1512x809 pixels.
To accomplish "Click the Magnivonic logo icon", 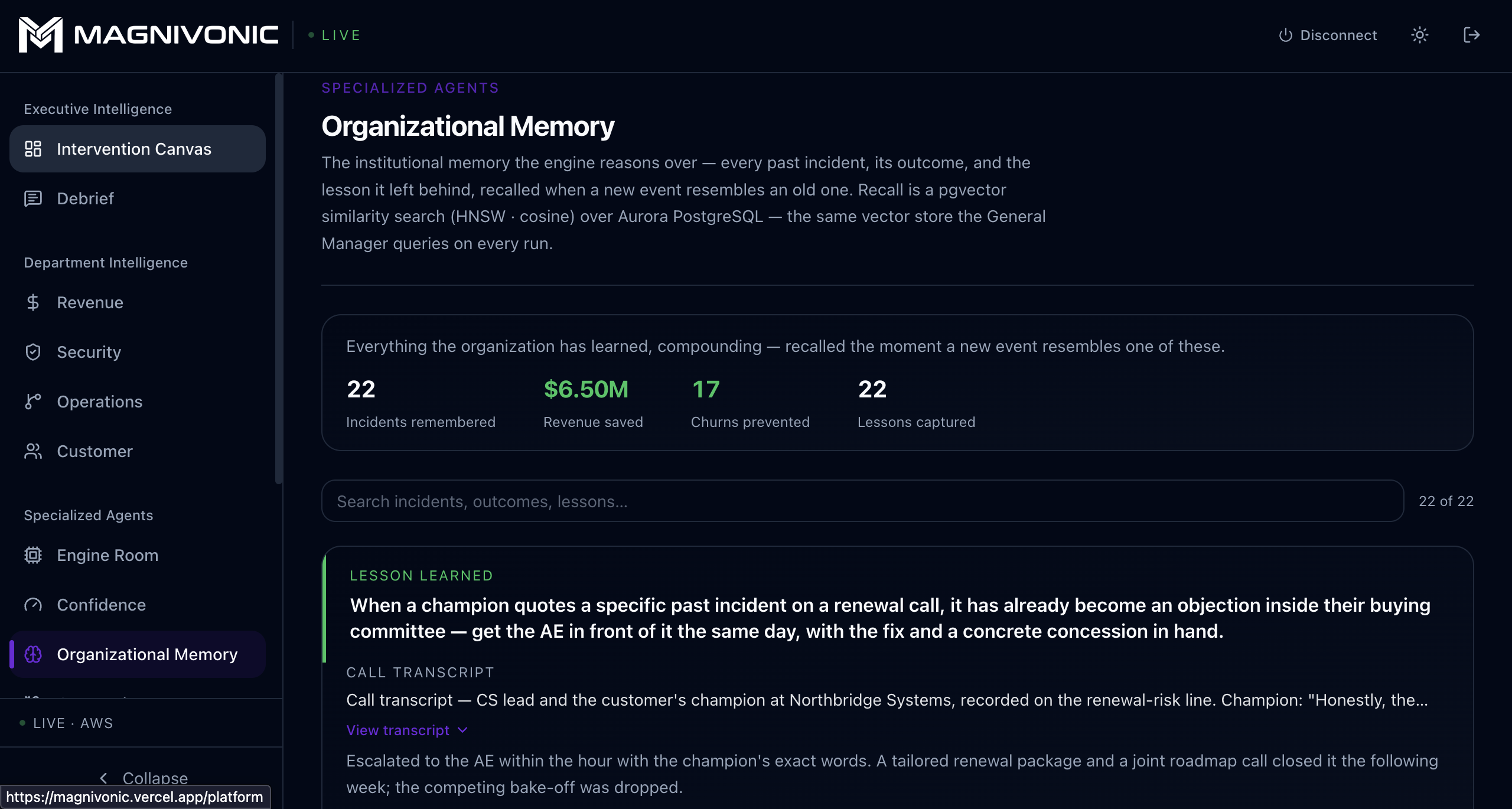I will pos(40,35).
